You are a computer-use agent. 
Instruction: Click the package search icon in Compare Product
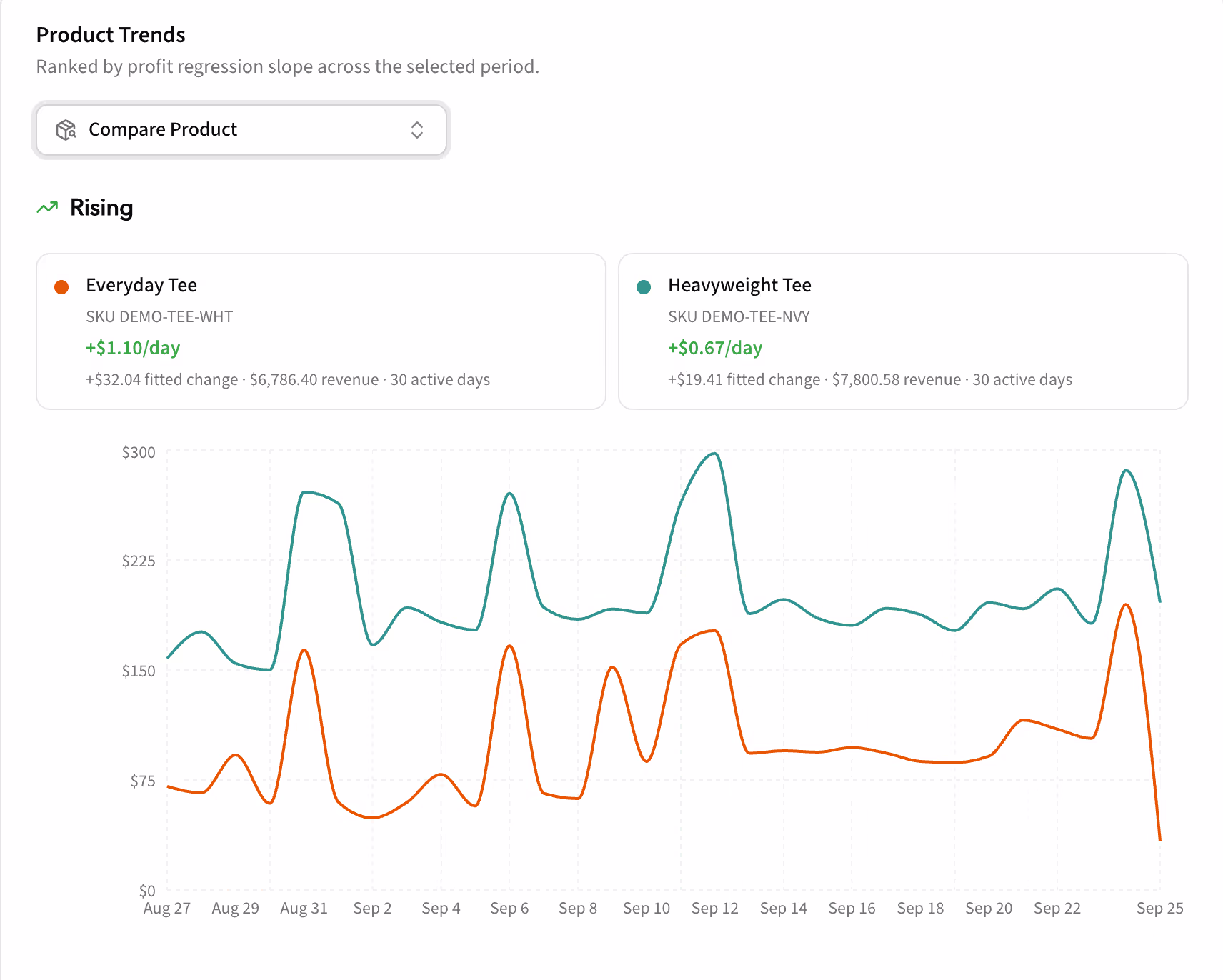click(66, 130)
